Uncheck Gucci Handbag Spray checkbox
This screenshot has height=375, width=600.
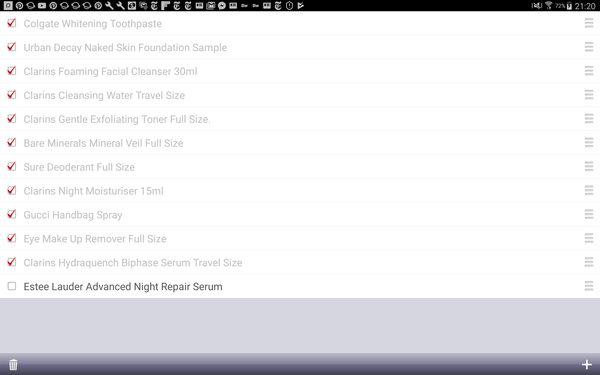point(12,214)
